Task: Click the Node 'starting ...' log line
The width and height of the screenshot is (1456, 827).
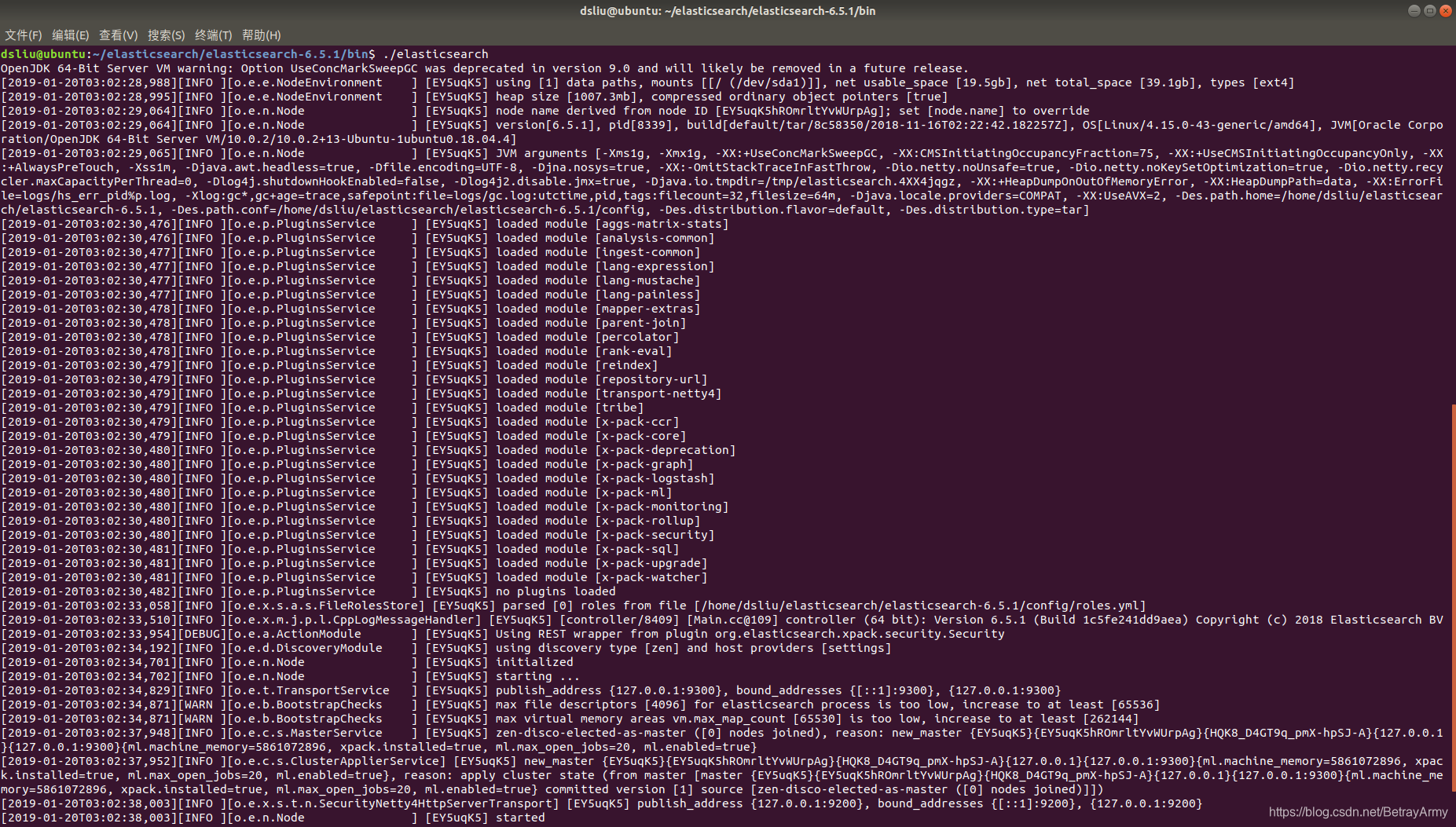Action: [x=291, y=676]
